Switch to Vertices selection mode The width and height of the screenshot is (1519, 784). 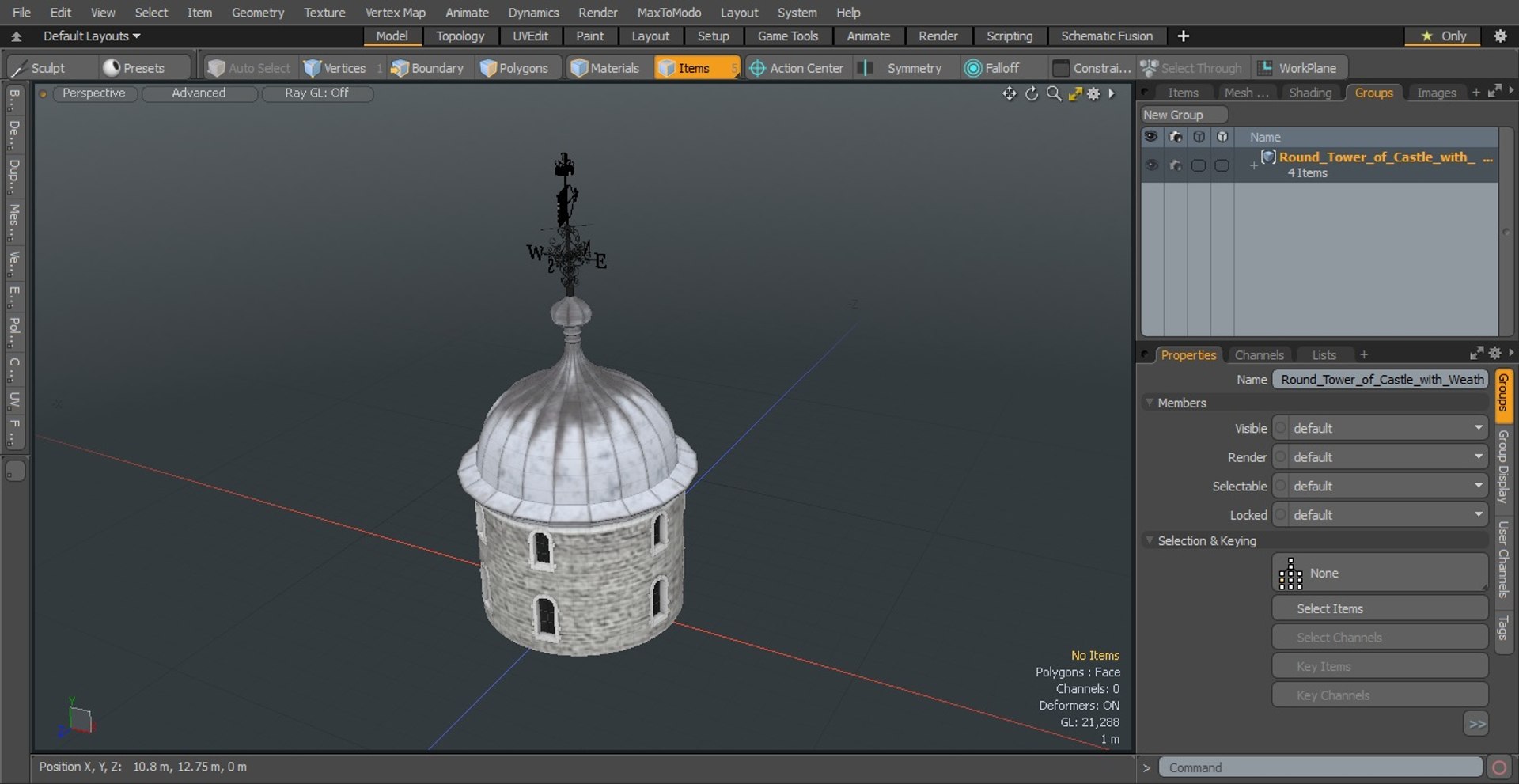335,68
